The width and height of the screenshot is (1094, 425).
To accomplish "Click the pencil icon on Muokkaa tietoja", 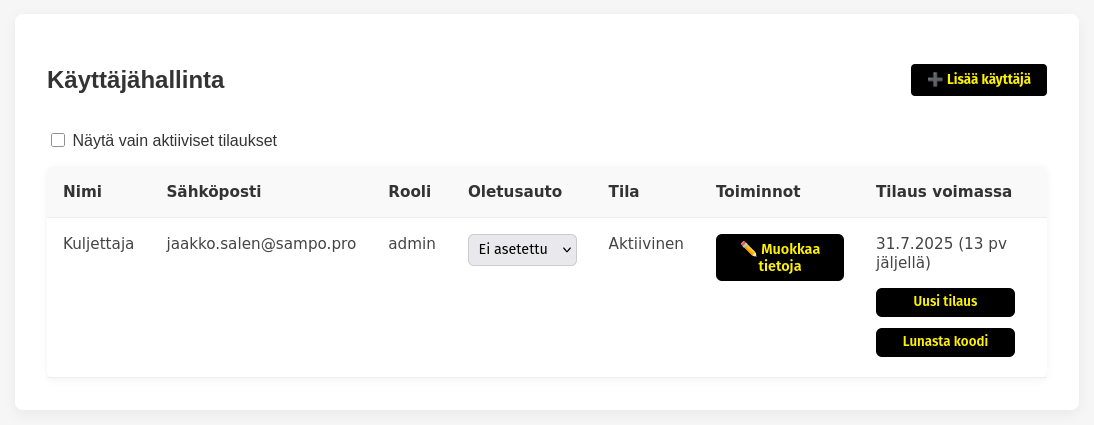I will pyautogui.click(x=749, y=249).
